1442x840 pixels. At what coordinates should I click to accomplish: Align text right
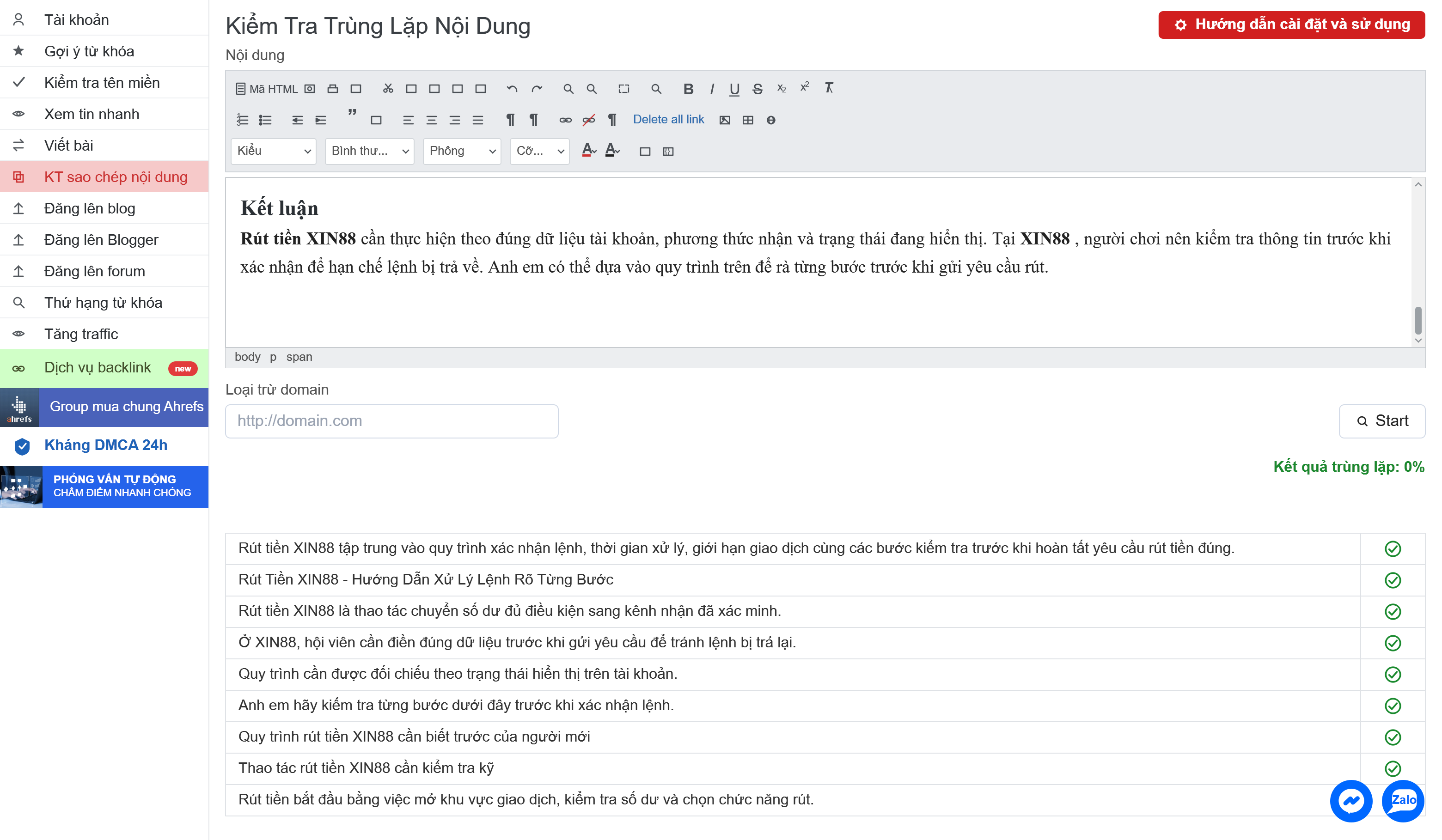pyautogui.click(x=455, y=120)
